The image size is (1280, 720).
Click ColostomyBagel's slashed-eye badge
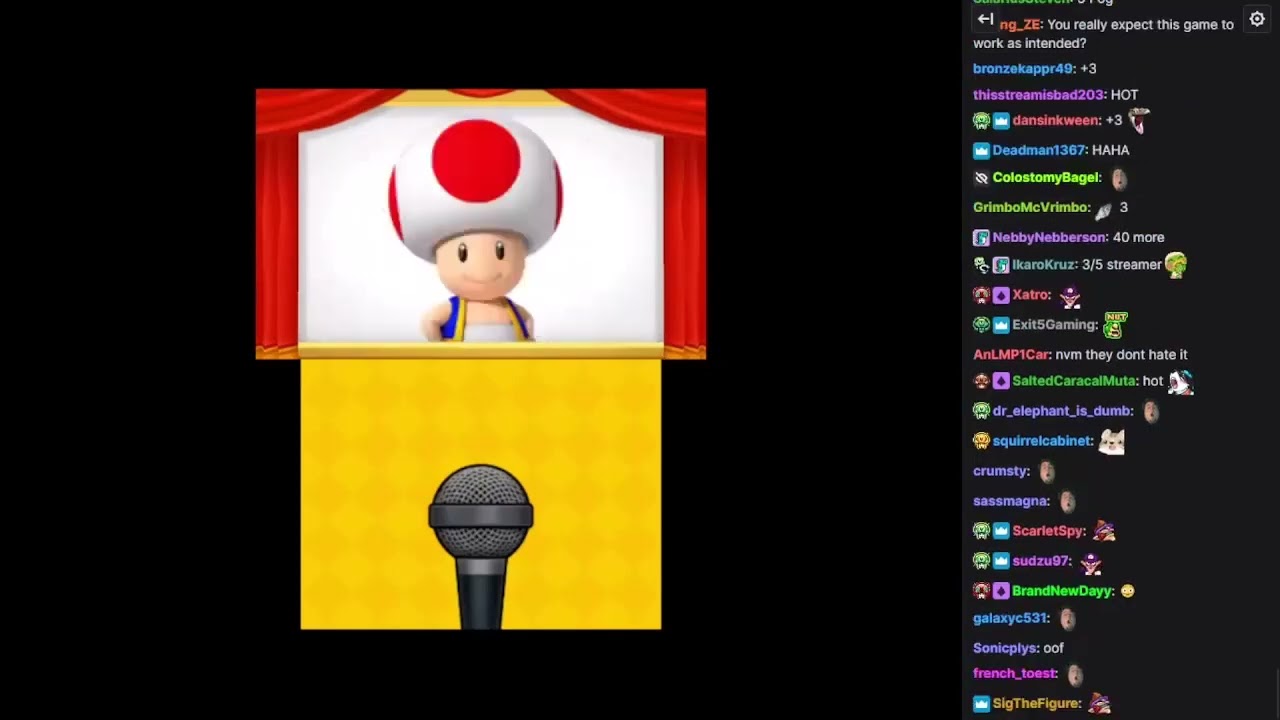click(x=981, y=178)
